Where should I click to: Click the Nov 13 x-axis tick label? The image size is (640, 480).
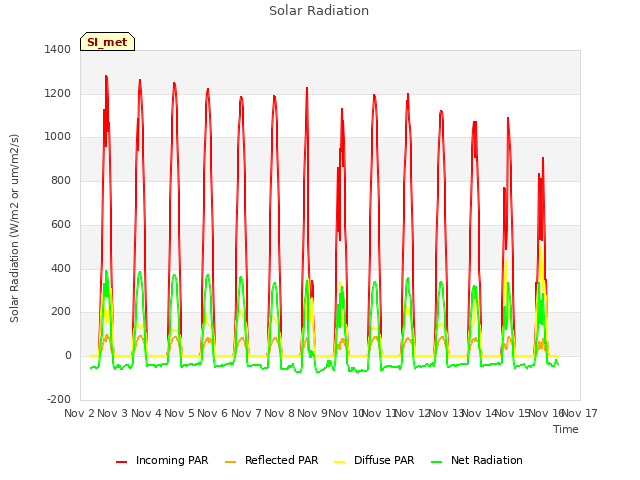point(447,413)
